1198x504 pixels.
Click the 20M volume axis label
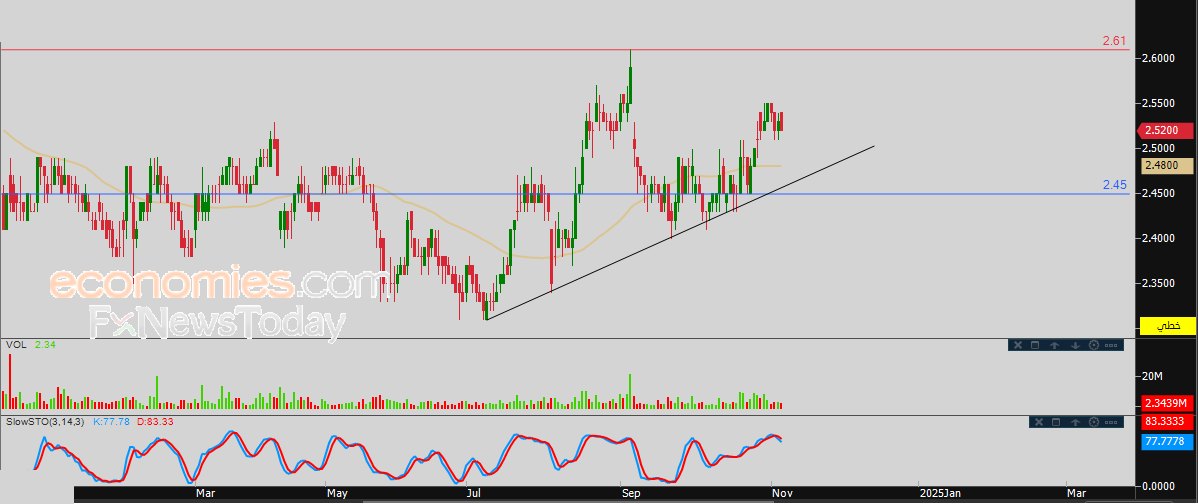[1152, 376]
